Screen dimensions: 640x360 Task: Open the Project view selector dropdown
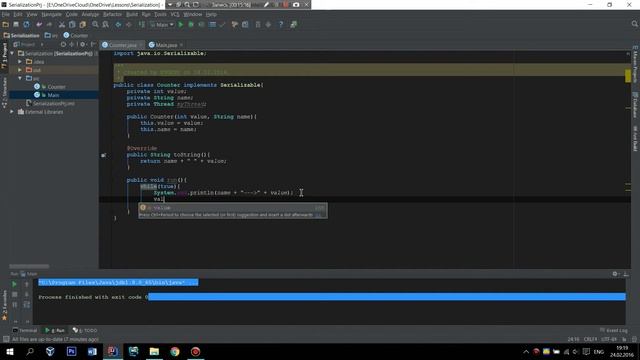click(x=29, y=44)
